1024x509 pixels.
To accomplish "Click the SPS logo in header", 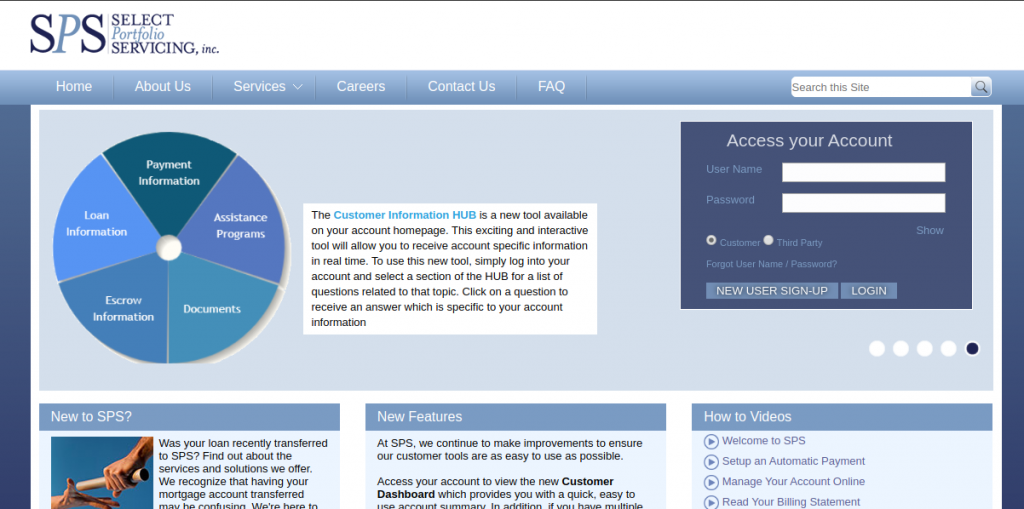I will pyautogui.click(x=123, y=34).
